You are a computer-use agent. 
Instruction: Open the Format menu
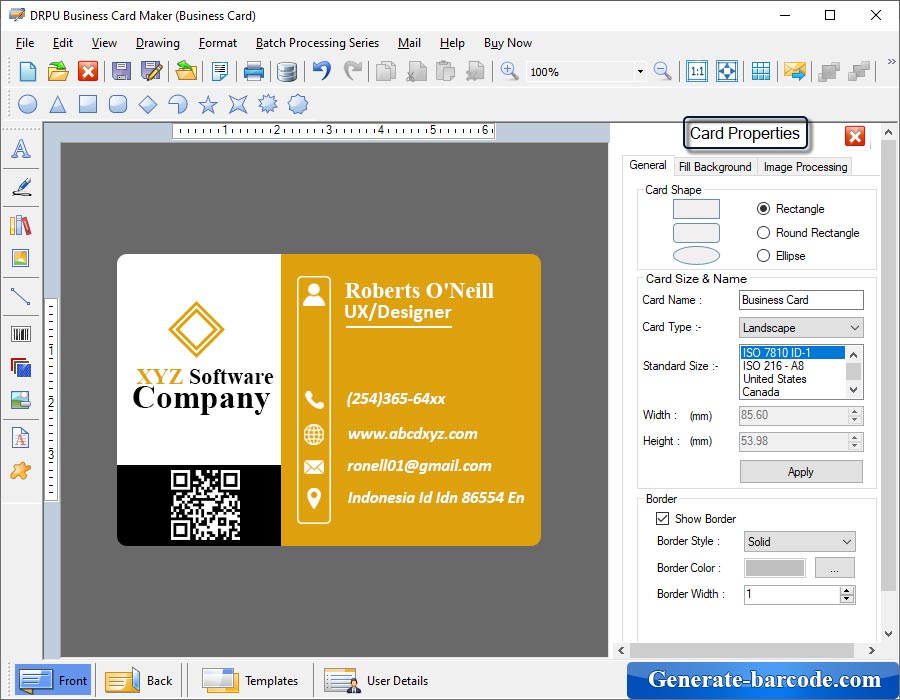coord(218,43)
